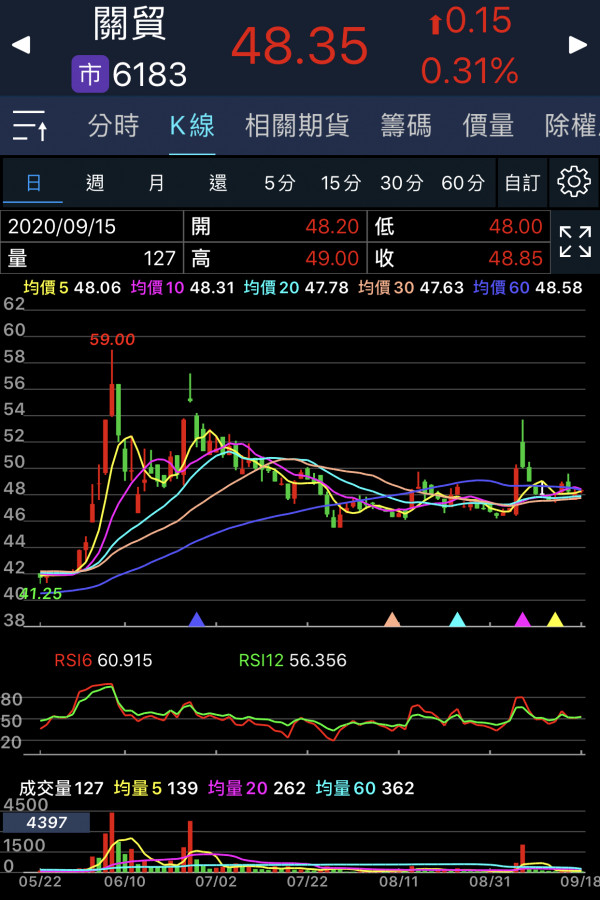Tap the blue triangle marker on chart
This screenshot has height=900, width=600.
[196, 620]
